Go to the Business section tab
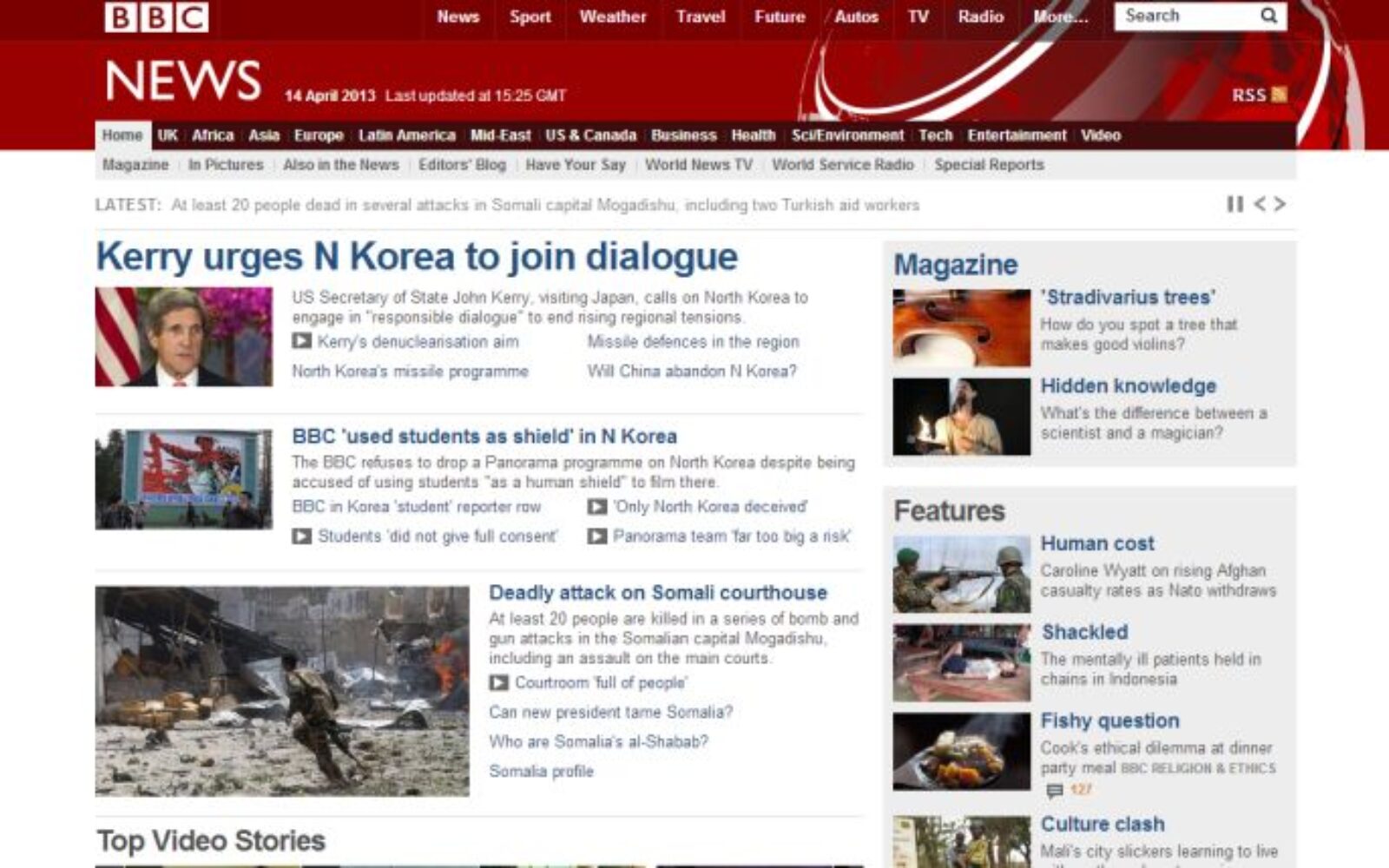Image resolution: width=1389 pixels, height=868 pixels. pyautogui.click(x=683, y=135)
